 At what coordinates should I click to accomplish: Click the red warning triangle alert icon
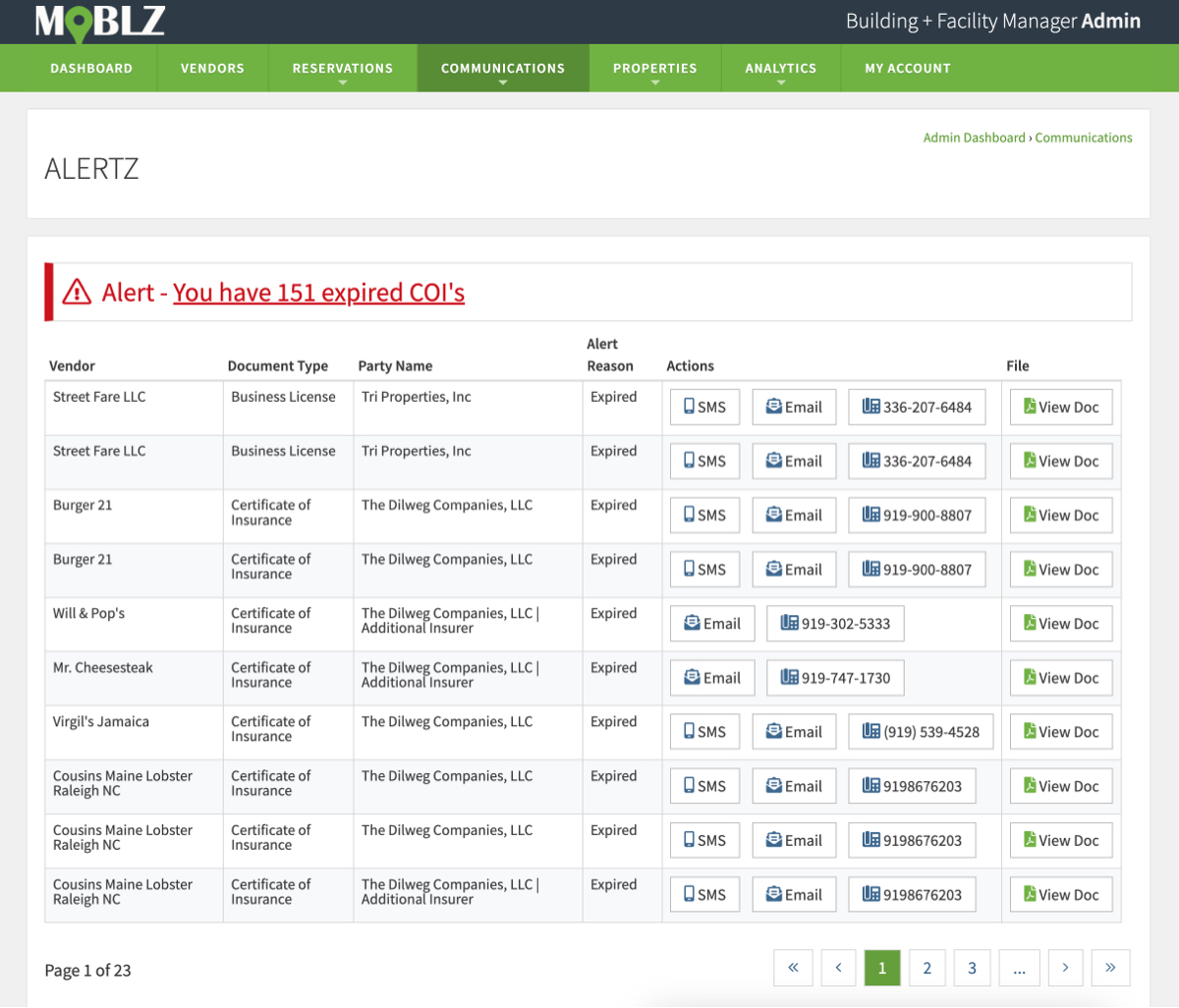[77, 292]
